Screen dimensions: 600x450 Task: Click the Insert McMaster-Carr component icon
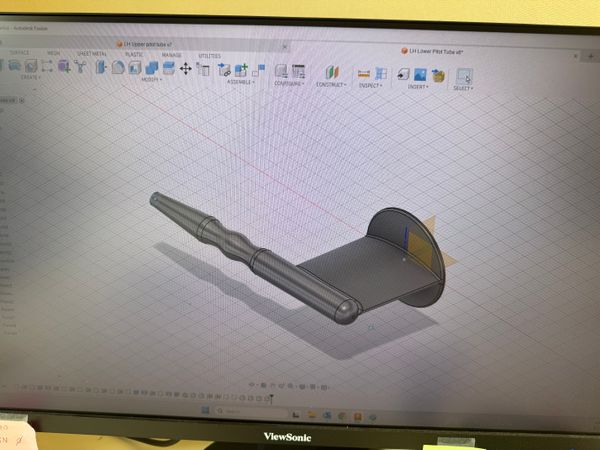[438, 75]
